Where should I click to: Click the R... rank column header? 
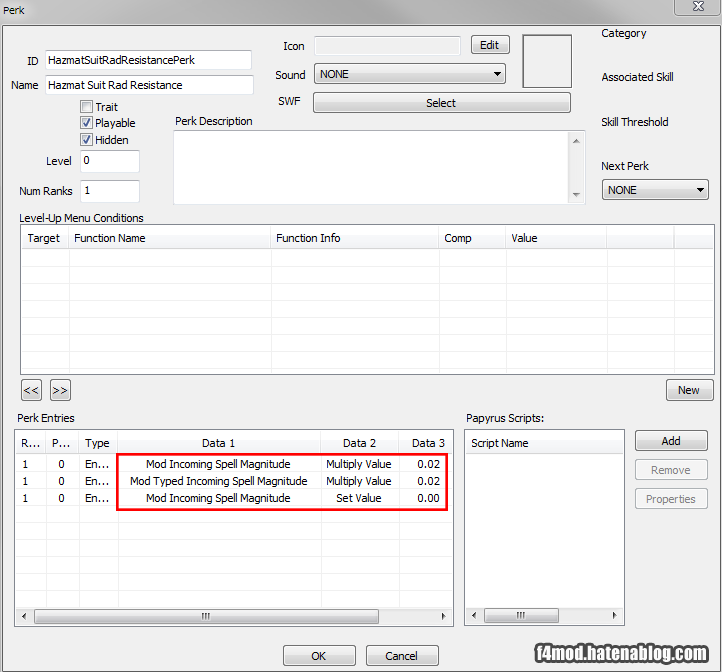pos(31,443)
